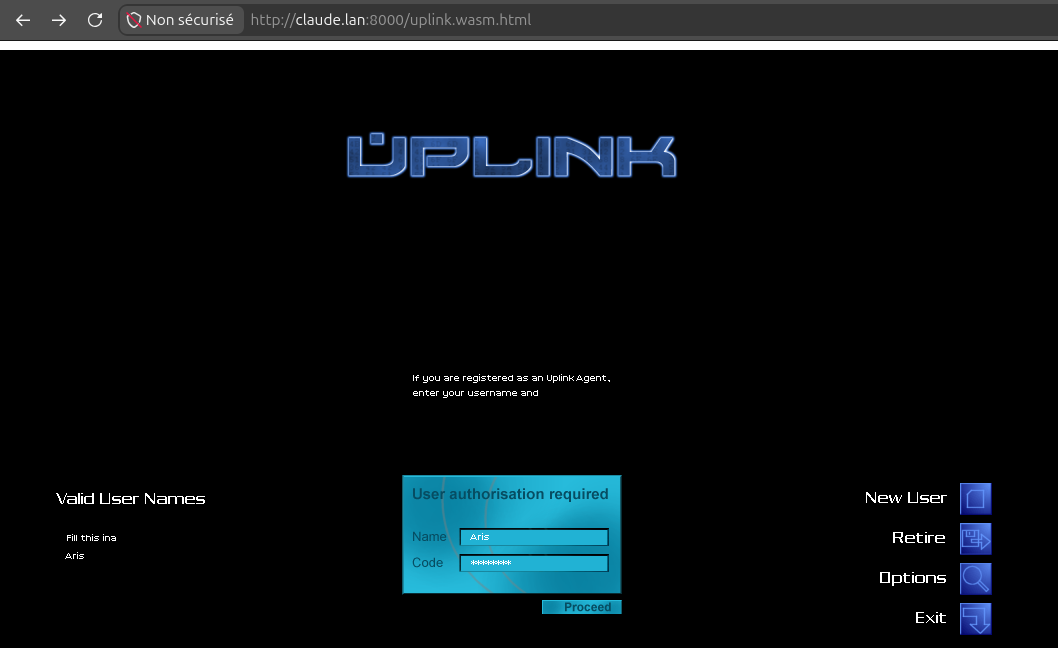1058x648 pixels.
Task: Click the browser address bar URL
Action: pyautogui.click(x=391, y=20)
